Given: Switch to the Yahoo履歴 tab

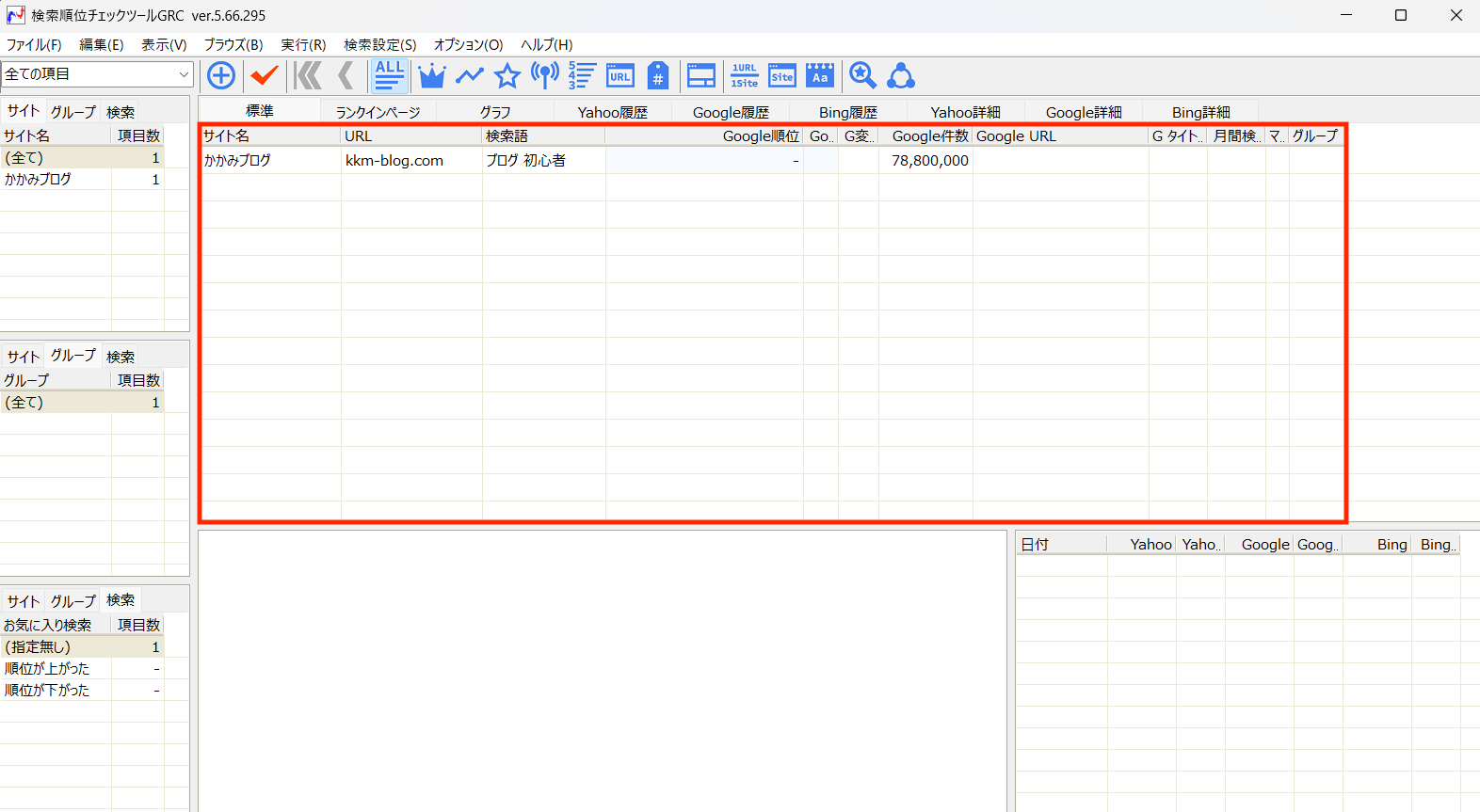Looking at the screenshot, I should pos(613,112).
